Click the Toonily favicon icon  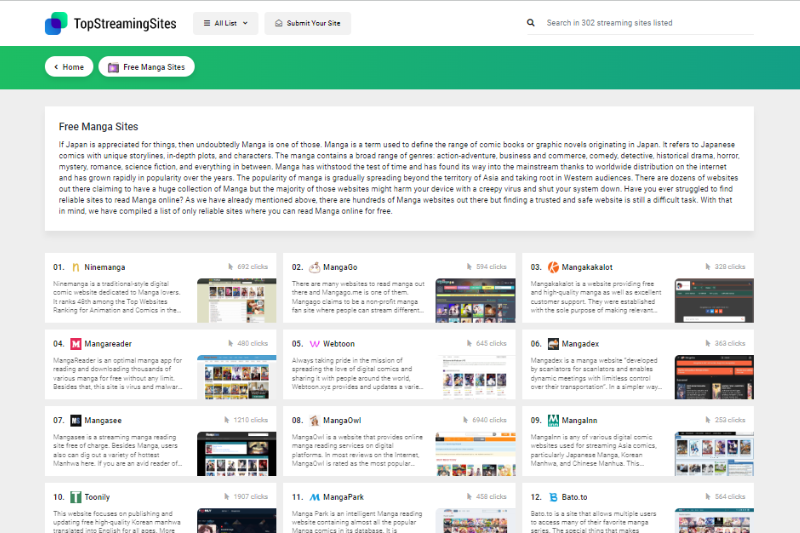tap(76, 497)
